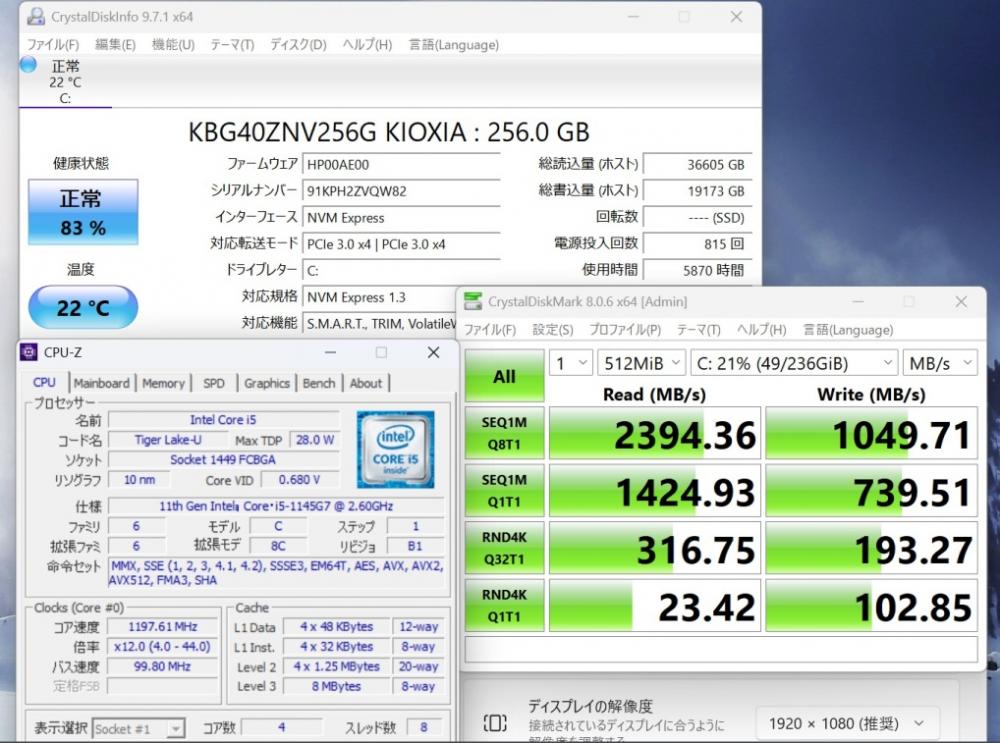This screenshot has width=1000, height=743.
Task: Click the SEQ1M Q8T1 read result 2394.36
Action: point(655,433)
